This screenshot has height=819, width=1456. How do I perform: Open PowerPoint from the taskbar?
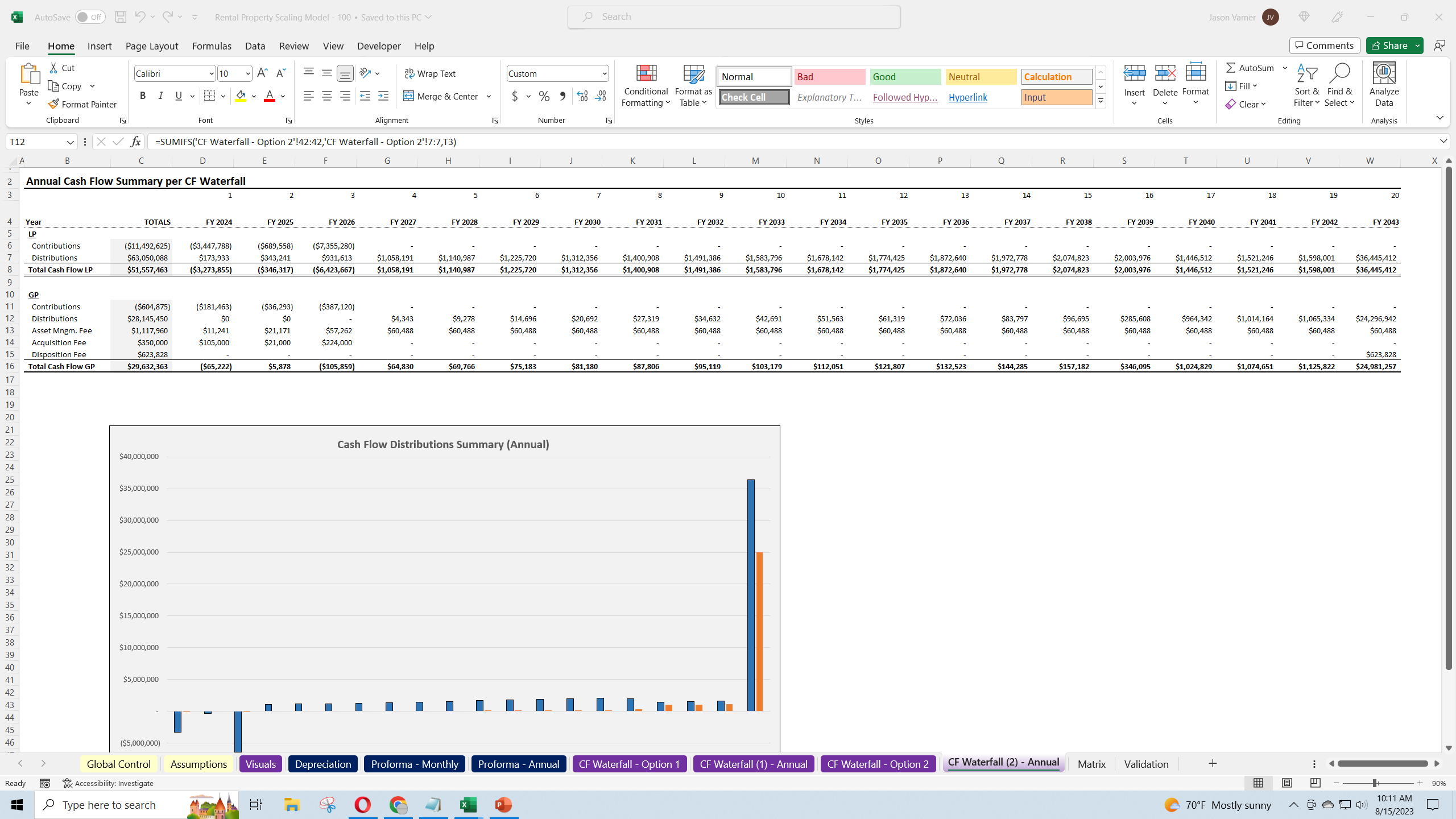(504, 805)
